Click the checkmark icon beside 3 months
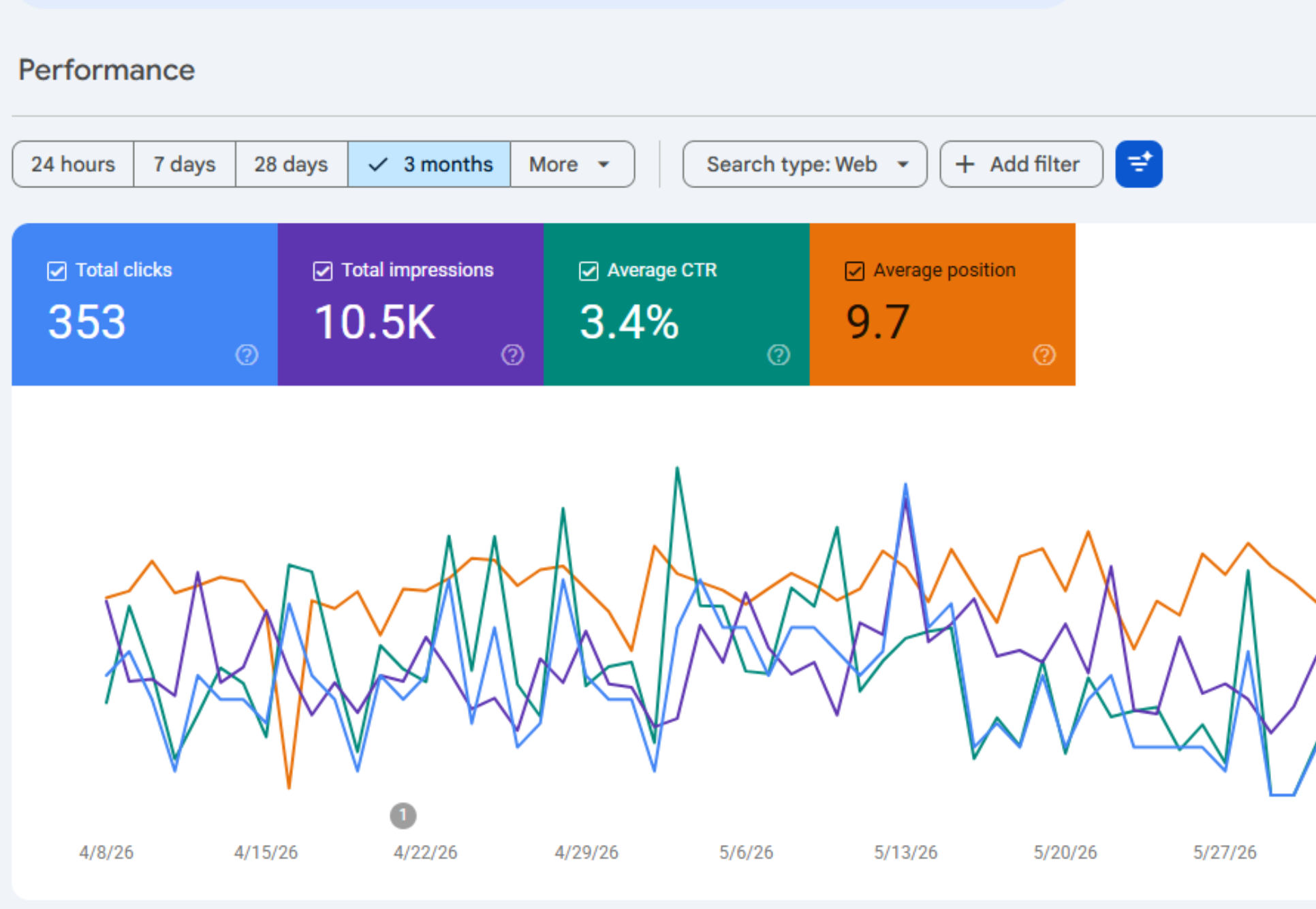1316x909 pixels. click(377, 164)
